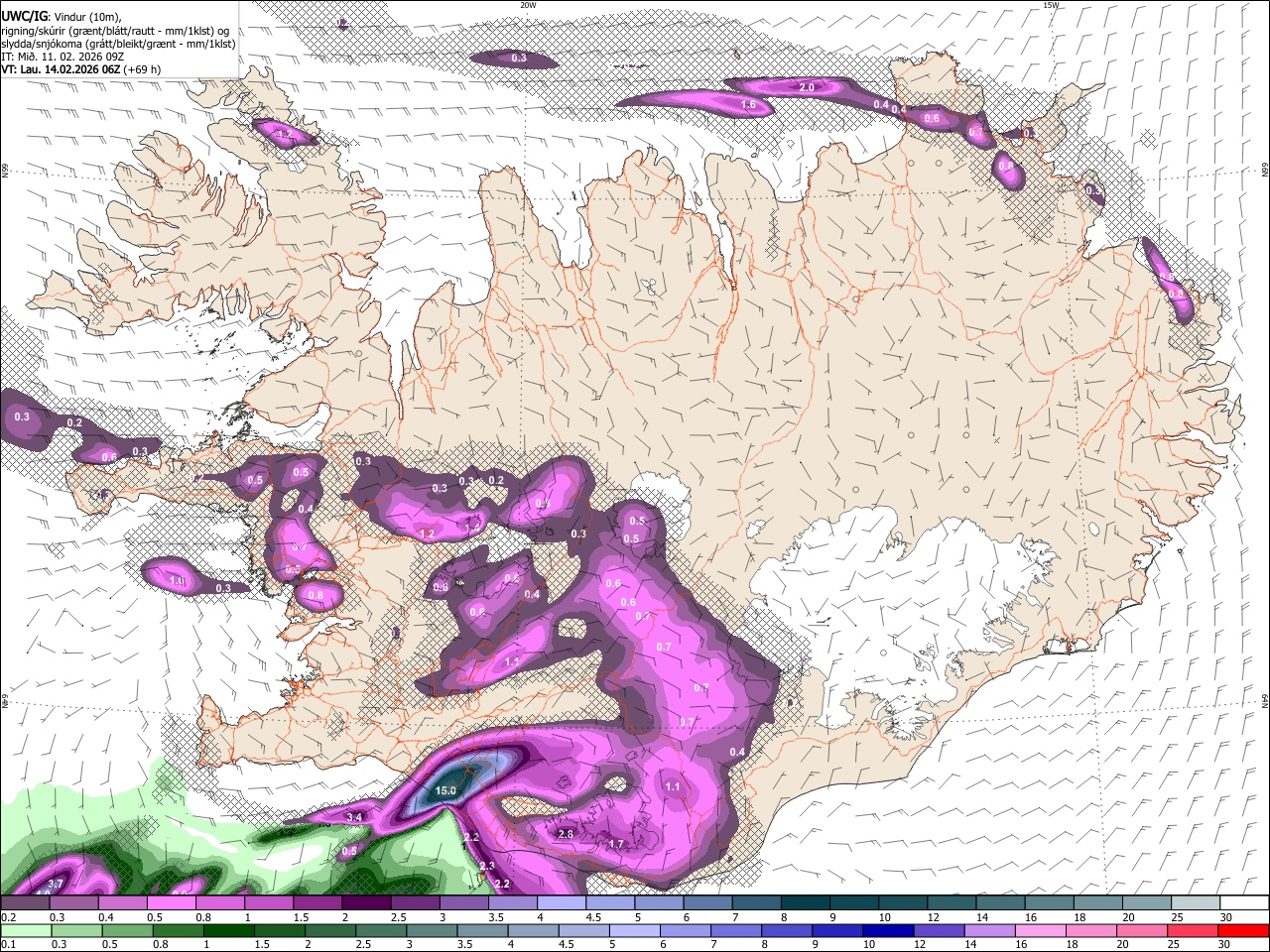Viewport: 1270px width, 952px height.
Task: Click the 15.0 precipitation maximum label
Action: click(x=445, y=790)
